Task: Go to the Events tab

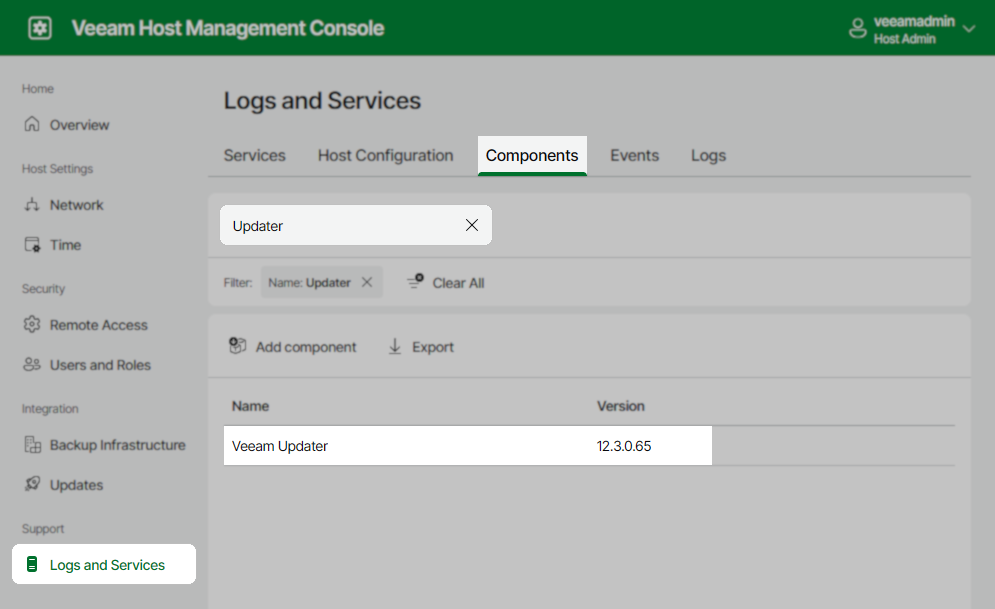Action: click(635, 155)
